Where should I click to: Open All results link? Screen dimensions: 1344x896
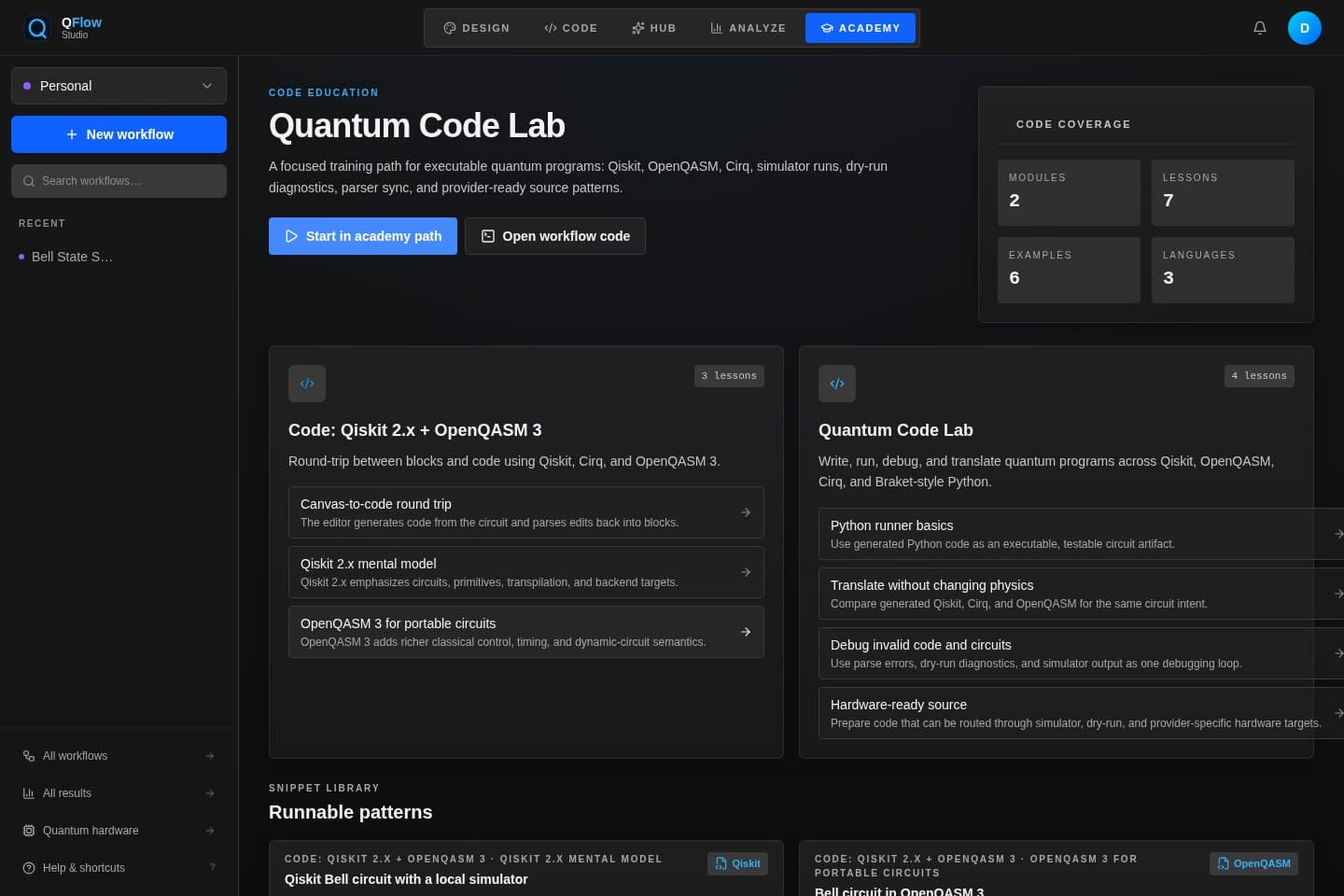[119, 793]
